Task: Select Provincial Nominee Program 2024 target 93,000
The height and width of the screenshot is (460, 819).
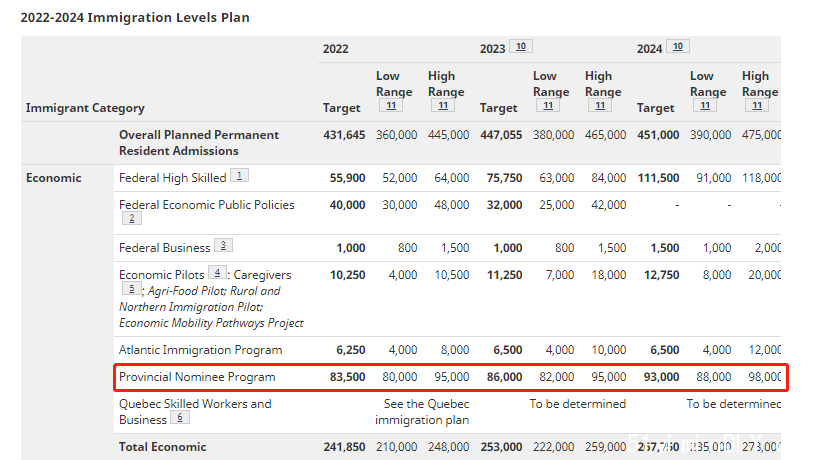Action: [x=661, y=377]
